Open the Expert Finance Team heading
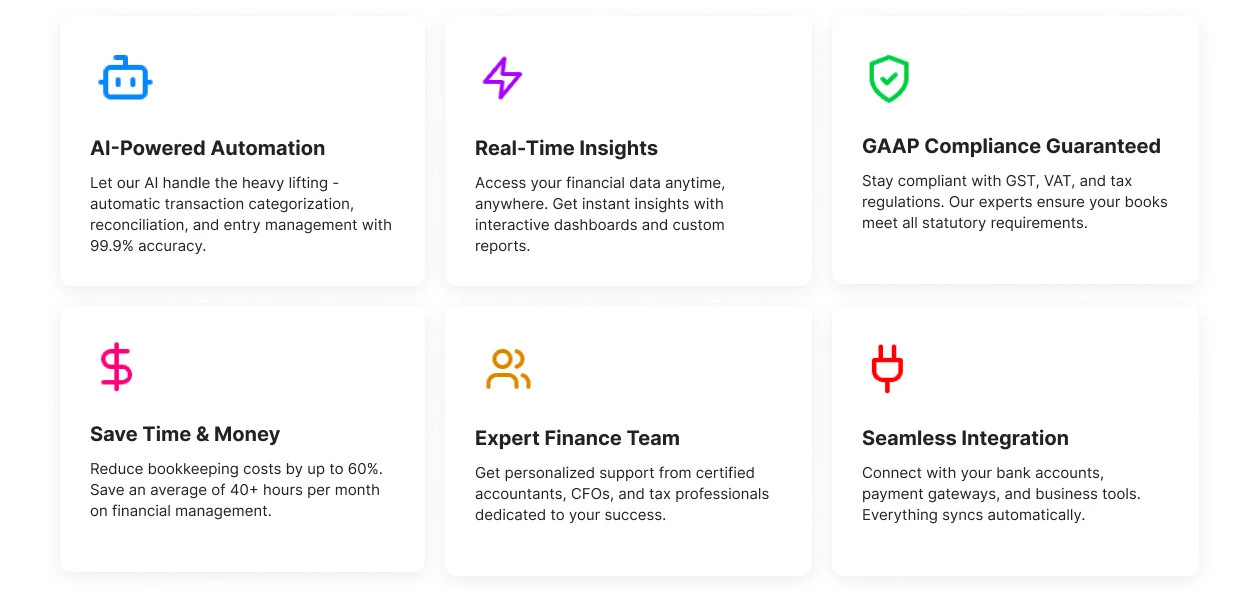The width and height of the screenshot is (1260, 600). coord(577,438)
